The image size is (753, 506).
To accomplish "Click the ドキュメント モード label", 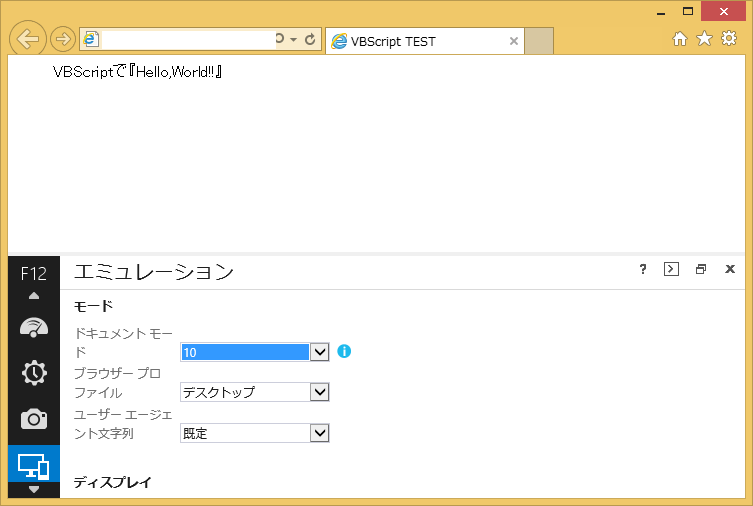I will click(123, 342).
